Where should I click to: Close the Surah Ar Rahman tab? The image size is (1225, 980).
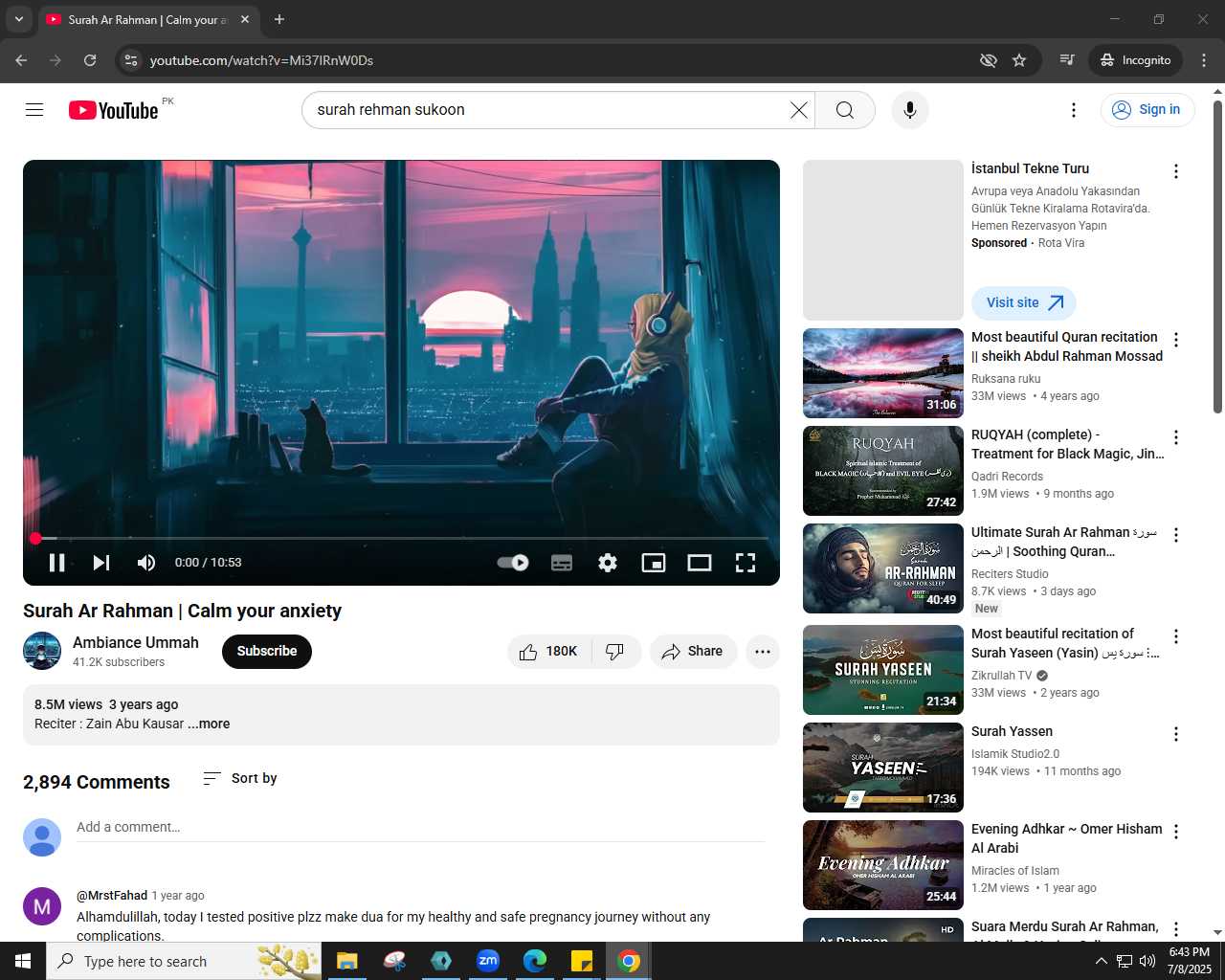coord(245,19)
